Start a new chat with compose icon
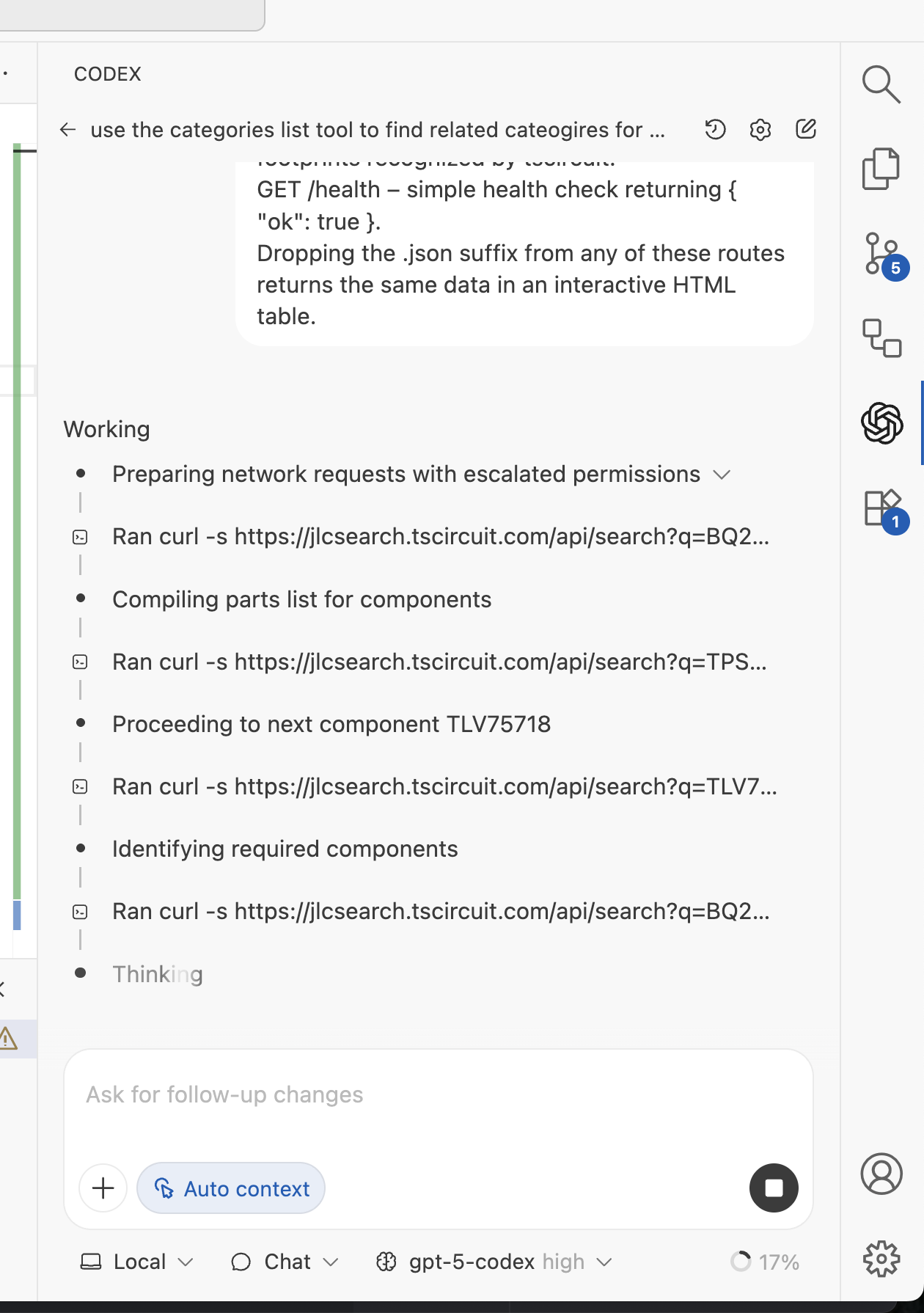The width and height of the screenshot is (924, 1313). tap(806, 130)
